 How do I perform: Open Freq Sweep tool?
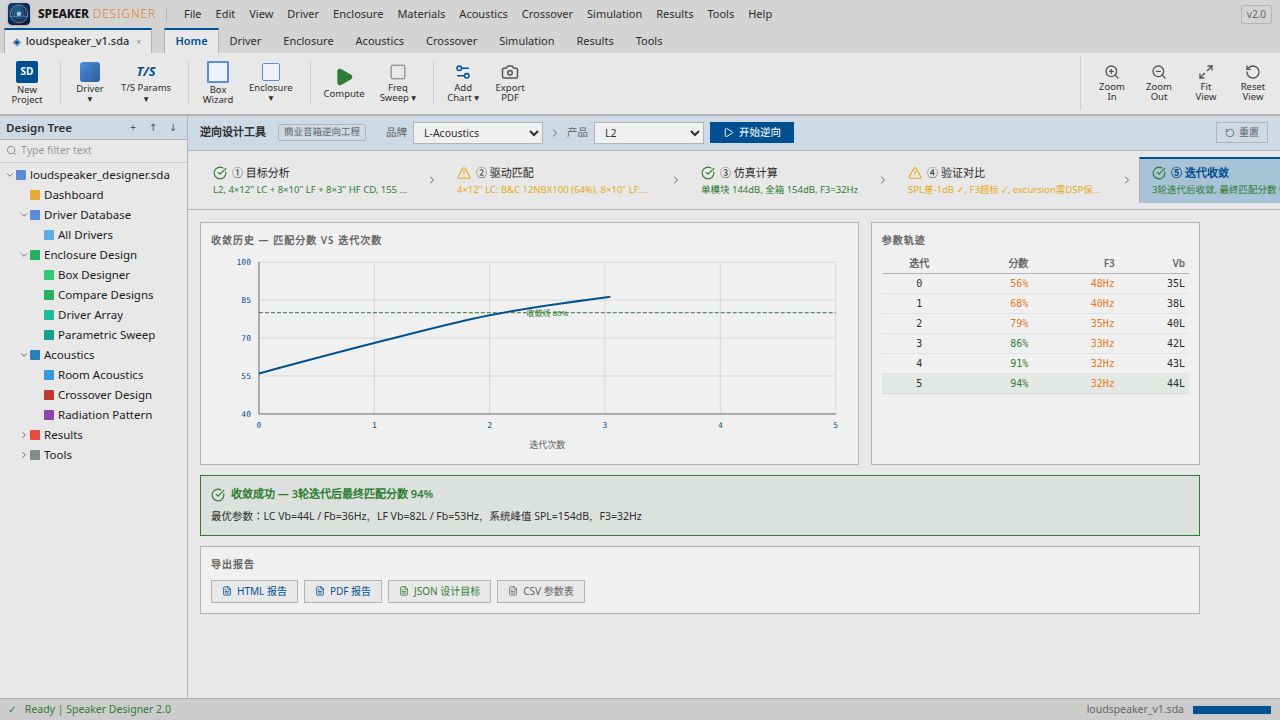pyautogui.click(x=397, y=82)
